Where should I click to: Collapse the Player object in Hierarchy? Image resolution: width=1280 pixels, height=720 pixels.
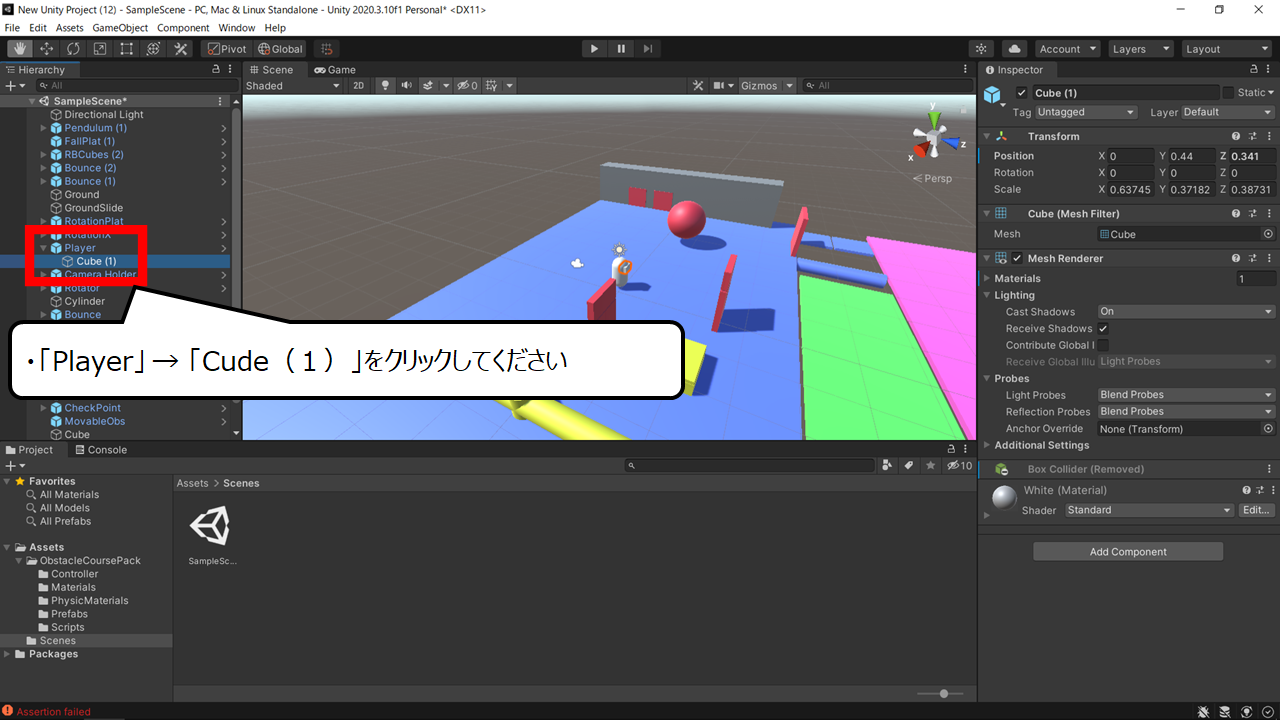click(44, 248)
